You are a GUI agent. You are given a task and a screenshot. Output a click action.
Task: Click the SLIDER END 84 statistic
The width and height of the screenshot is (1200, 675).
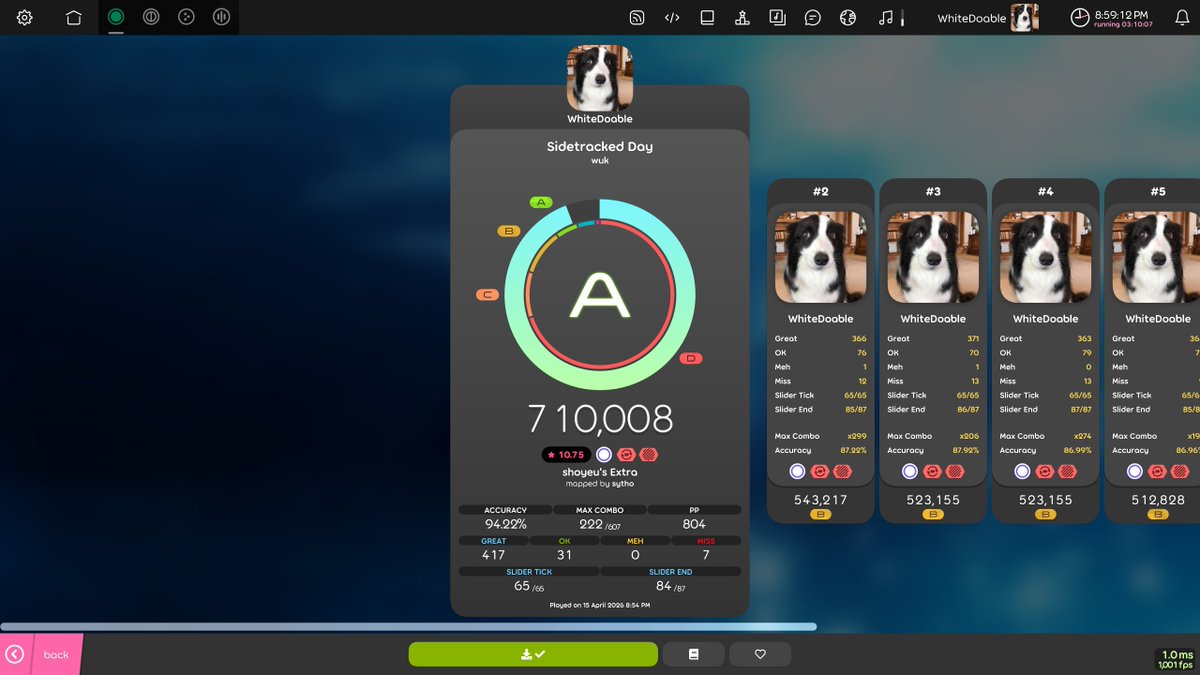tap(670, 579)
